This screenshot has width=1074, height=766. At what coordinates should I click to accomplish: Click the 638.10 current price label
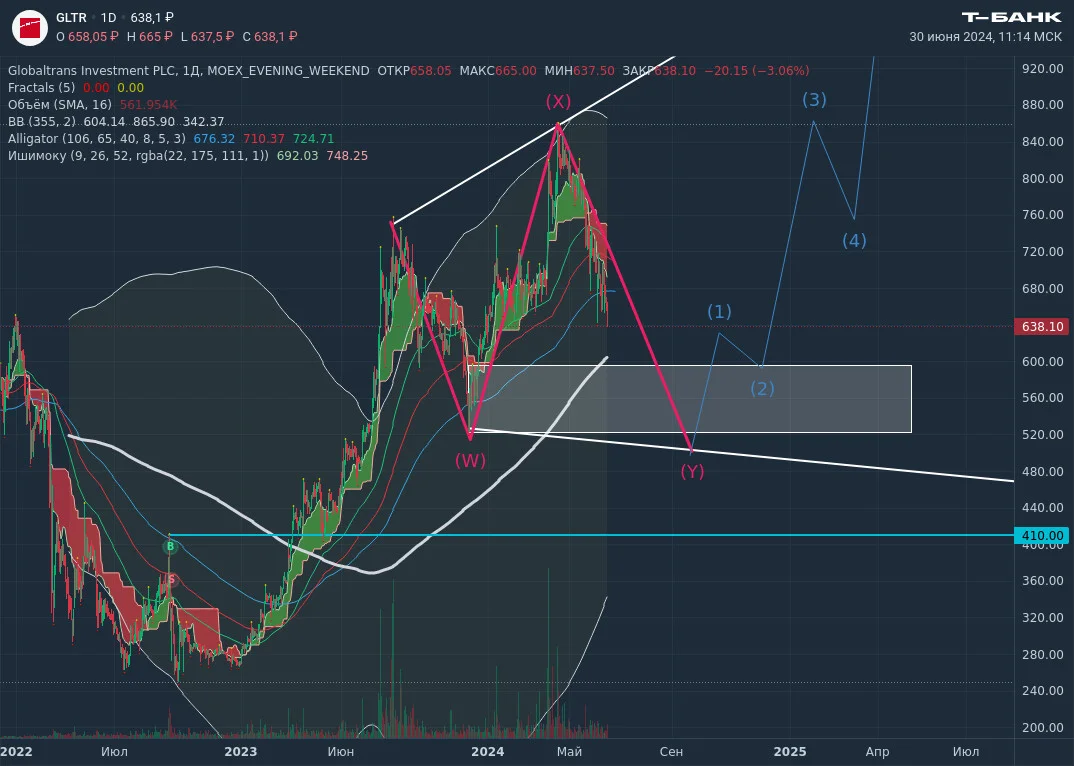coord(1042,326)
